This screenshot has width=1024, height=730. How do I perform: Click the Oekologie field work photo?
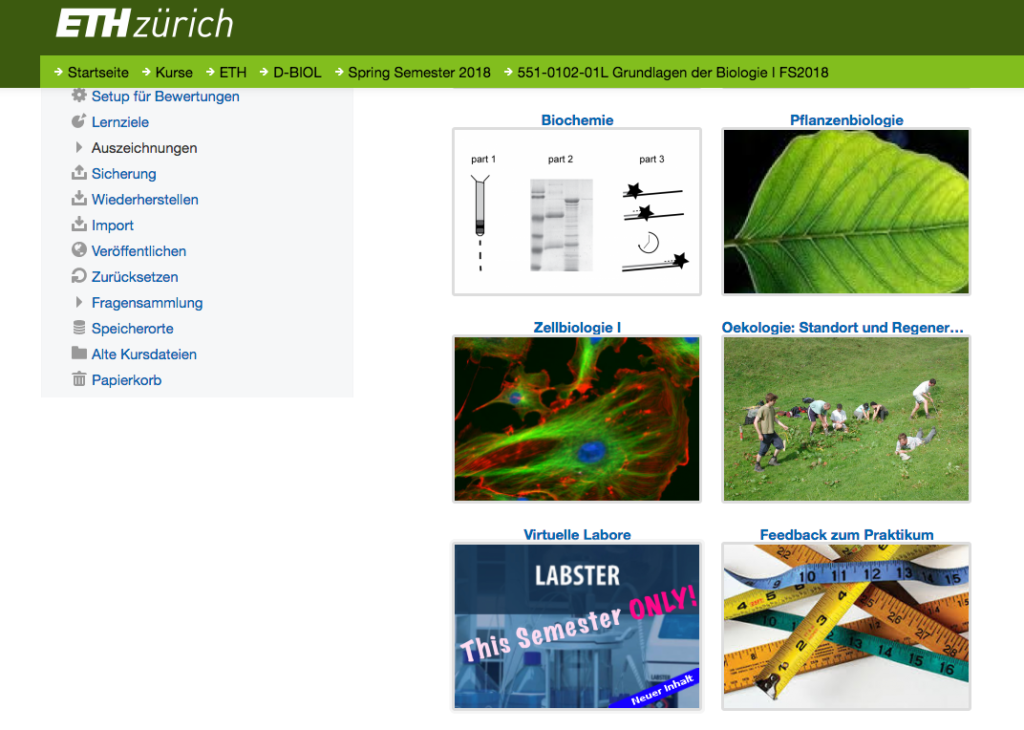tap(846, 419)
